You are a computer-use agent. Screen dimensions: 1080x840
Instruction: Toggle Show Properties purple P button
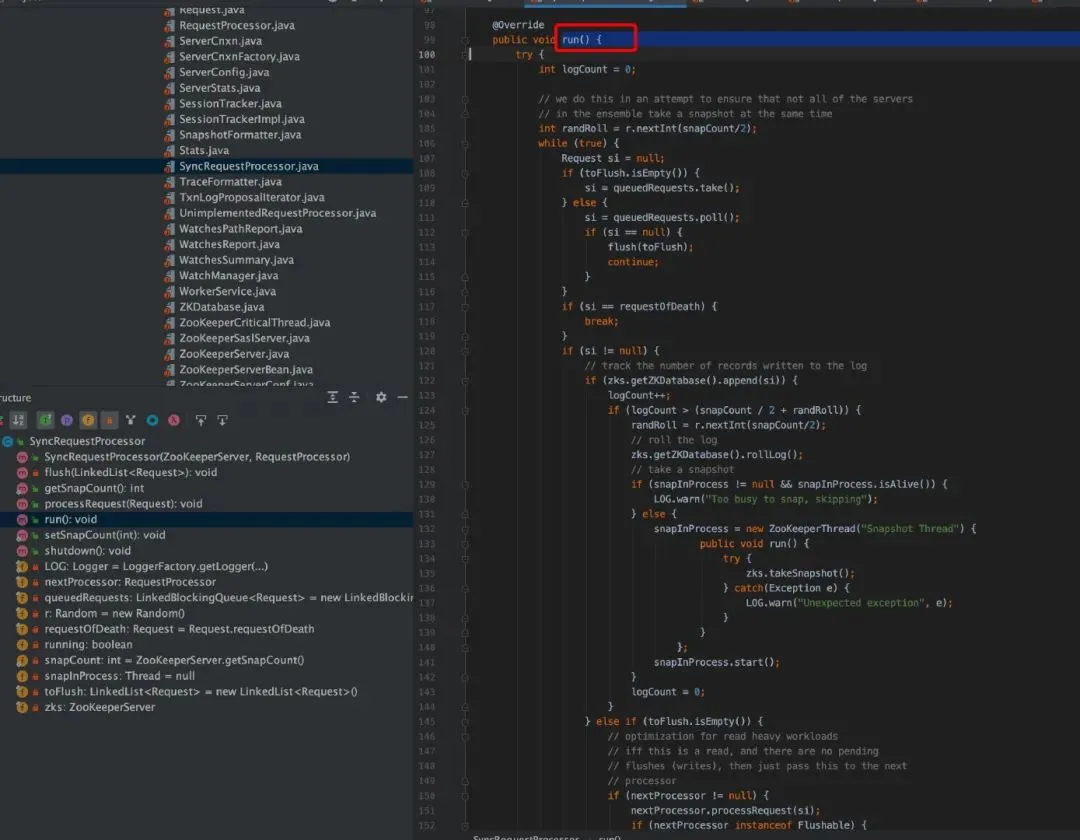67,420
